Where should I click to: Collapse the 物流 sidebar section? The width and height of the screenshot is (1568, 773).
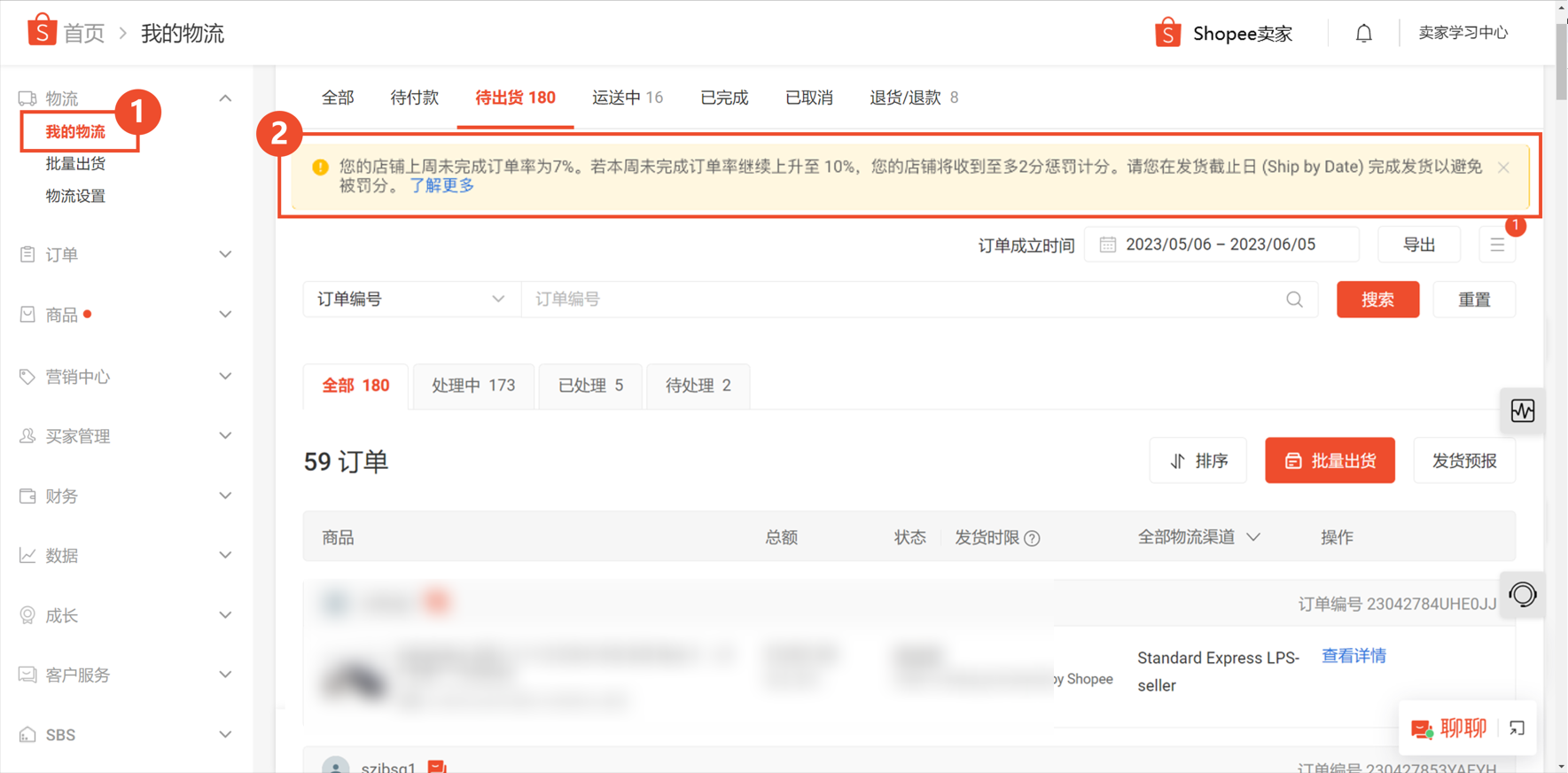click(x=225, y=98)
